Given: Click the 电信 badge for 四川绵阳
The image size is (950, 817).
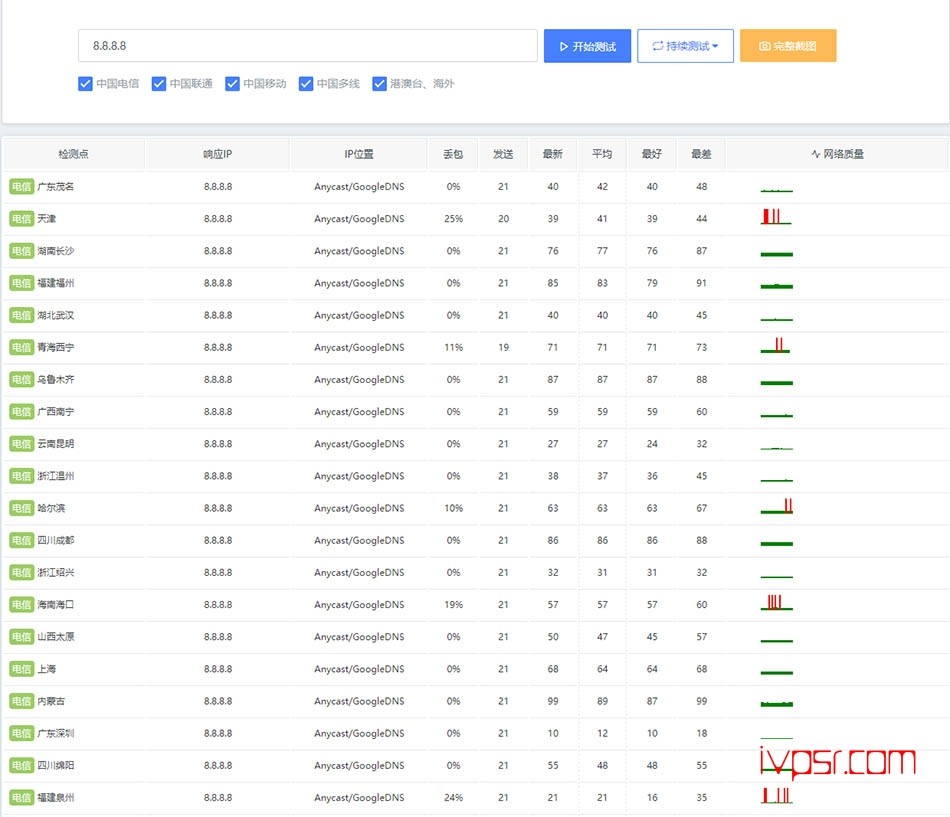Looking at the screenshot, I should (x=21, y=765).
